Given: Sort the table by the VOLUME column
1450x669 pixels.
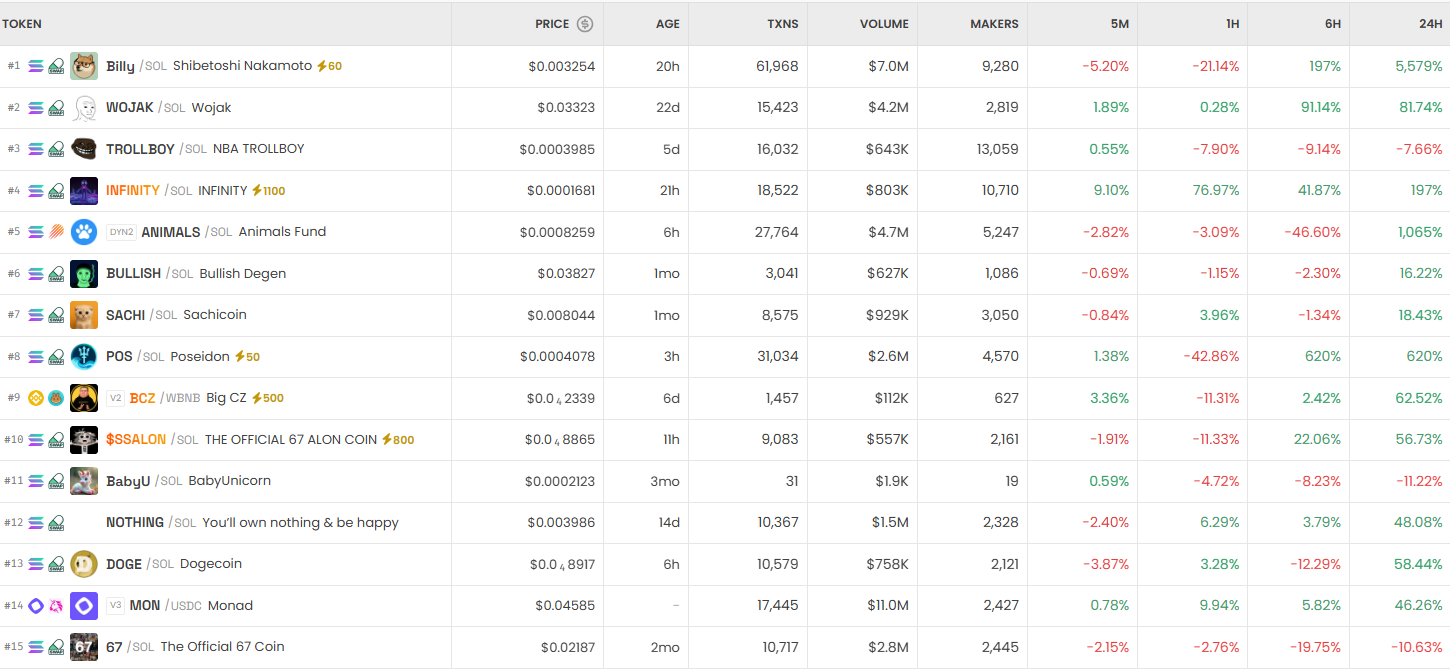Looking at the screenshot, I should point(884,24).
